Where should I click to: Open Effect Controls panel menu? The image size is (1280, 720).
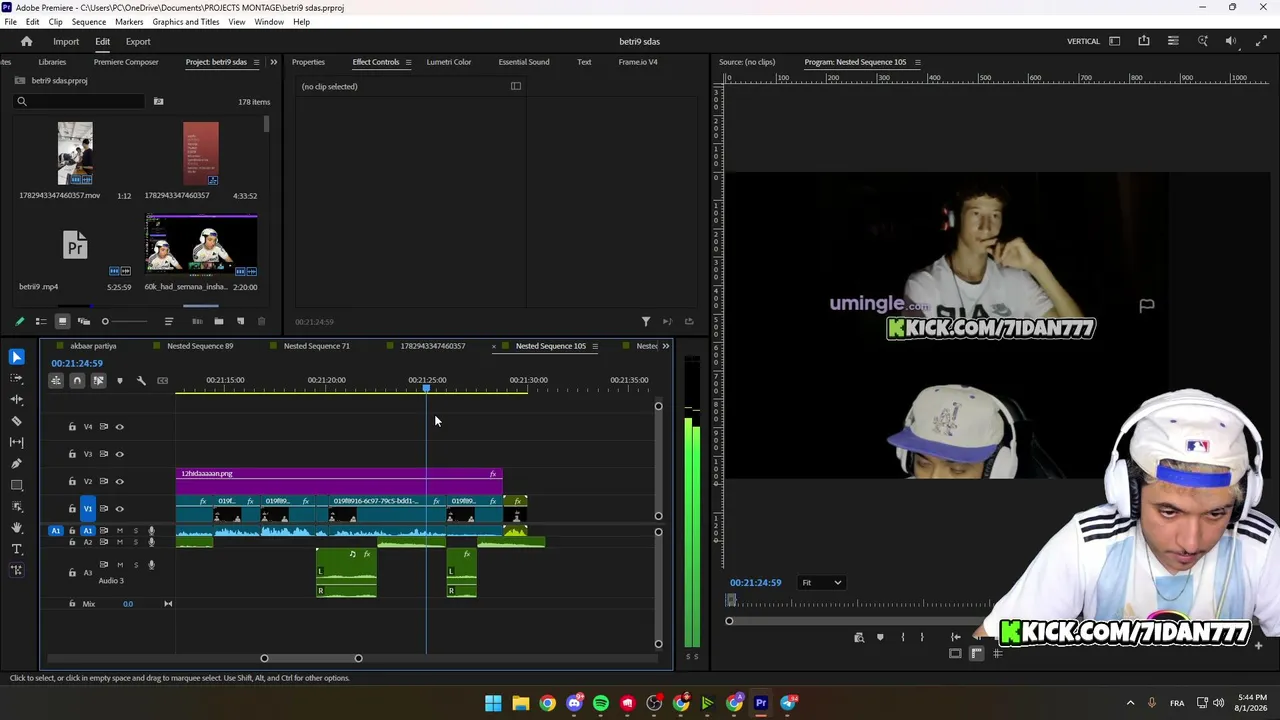pyautogui.click(x=408, y=62)
